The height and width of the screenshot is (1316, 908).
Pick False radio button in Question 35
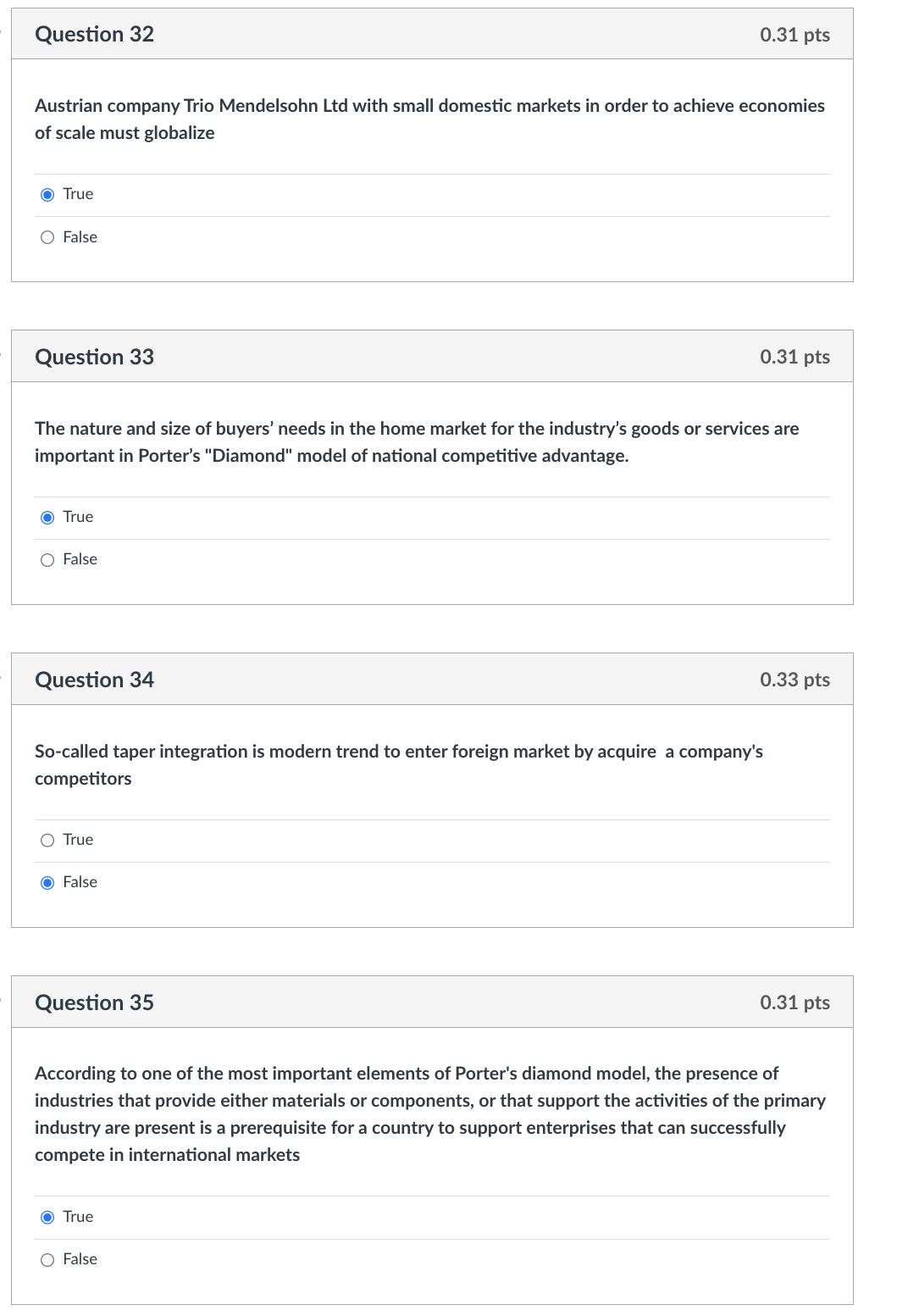[x=47, y=1260]
